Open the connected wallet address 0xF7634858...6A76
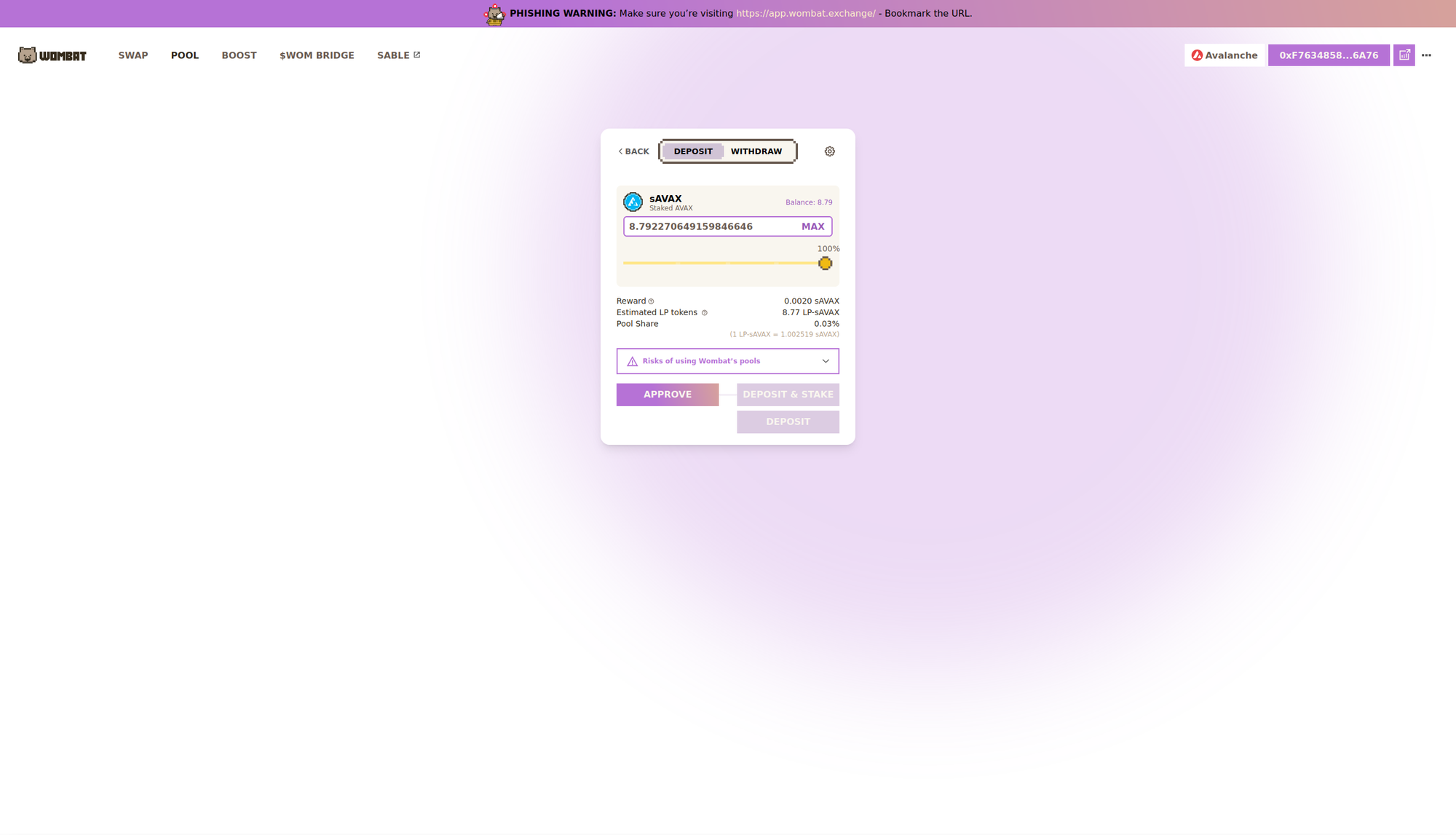 tap(1329, 55)
